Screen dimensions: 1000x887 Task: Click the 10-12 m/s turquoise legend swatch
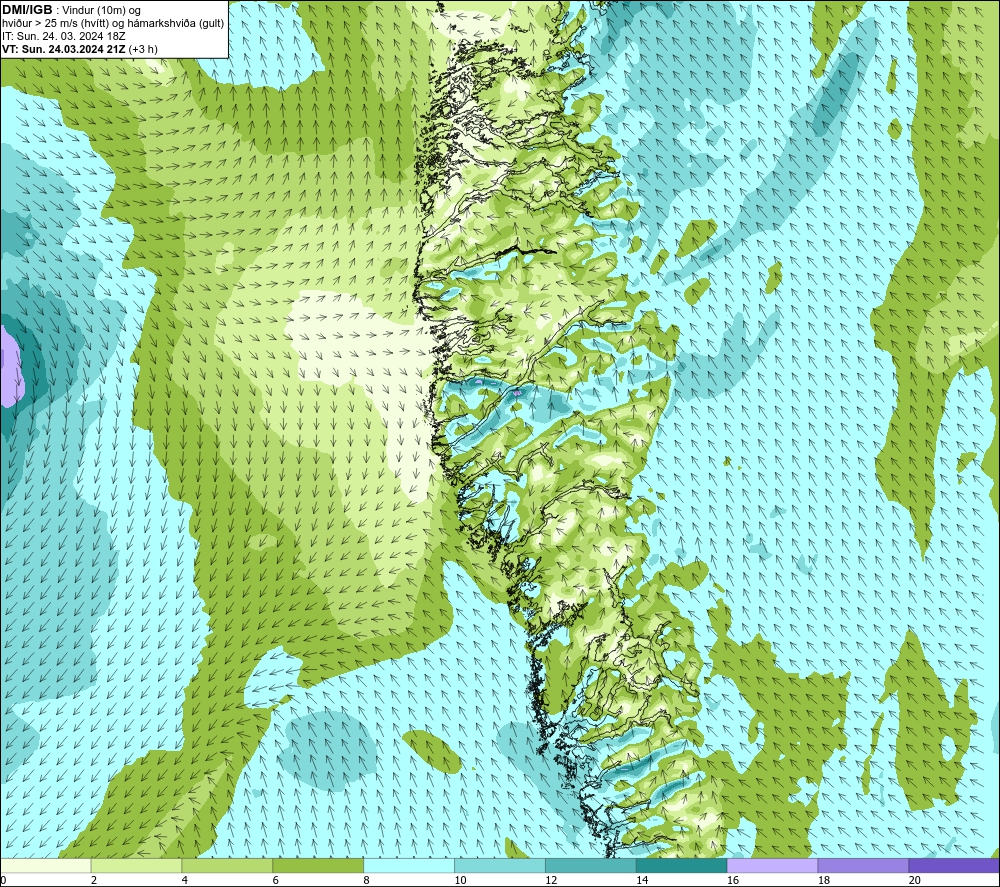click(x=499, y=865)
